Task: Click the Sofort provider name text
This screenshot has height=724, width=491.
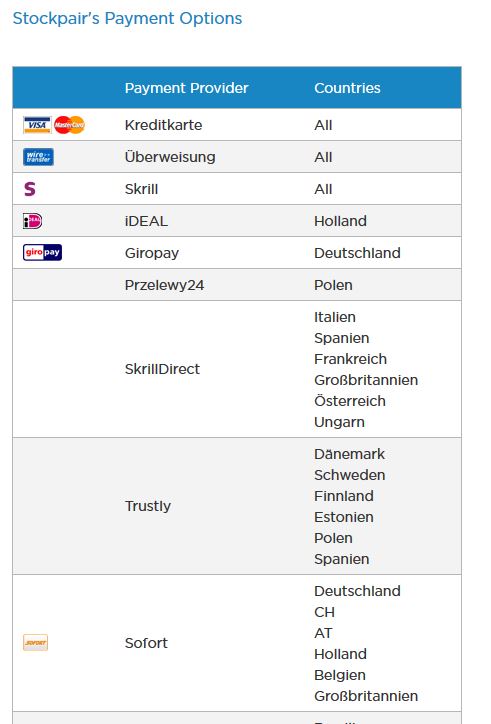Action: click(x=146, y=643)
